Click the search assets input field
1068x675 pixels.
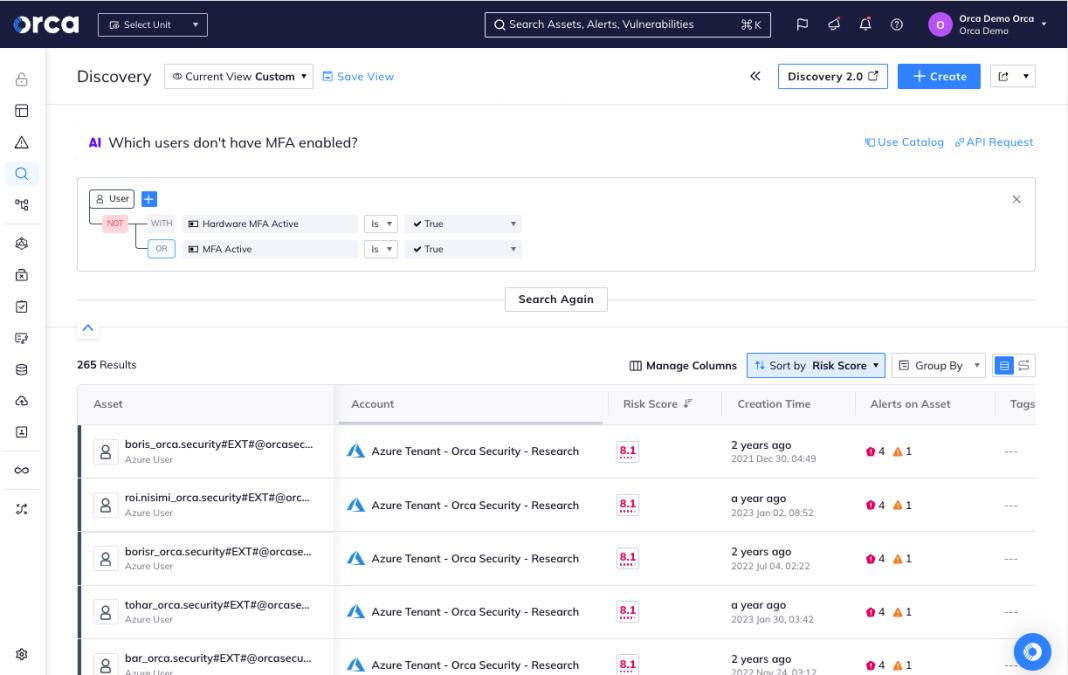pyautogui.click(x=627, y=25)
